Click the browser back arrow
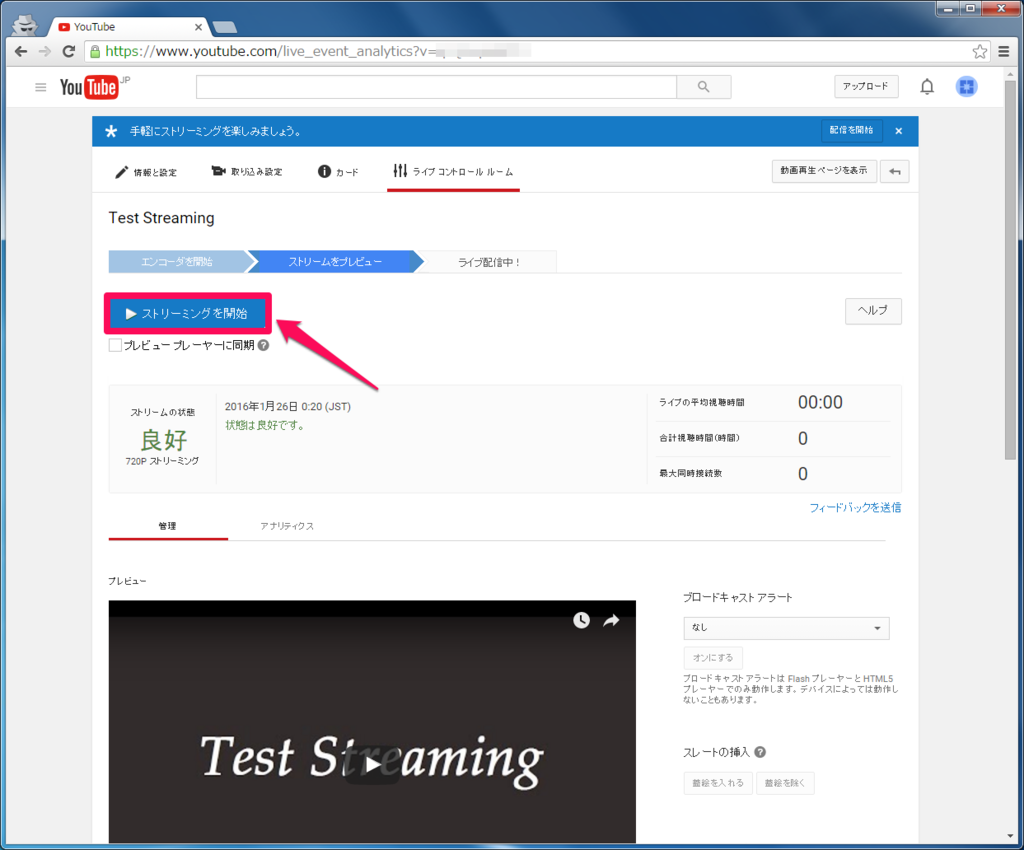The height and width of the screenshot is (850, 1024). (x=21, y=51)
